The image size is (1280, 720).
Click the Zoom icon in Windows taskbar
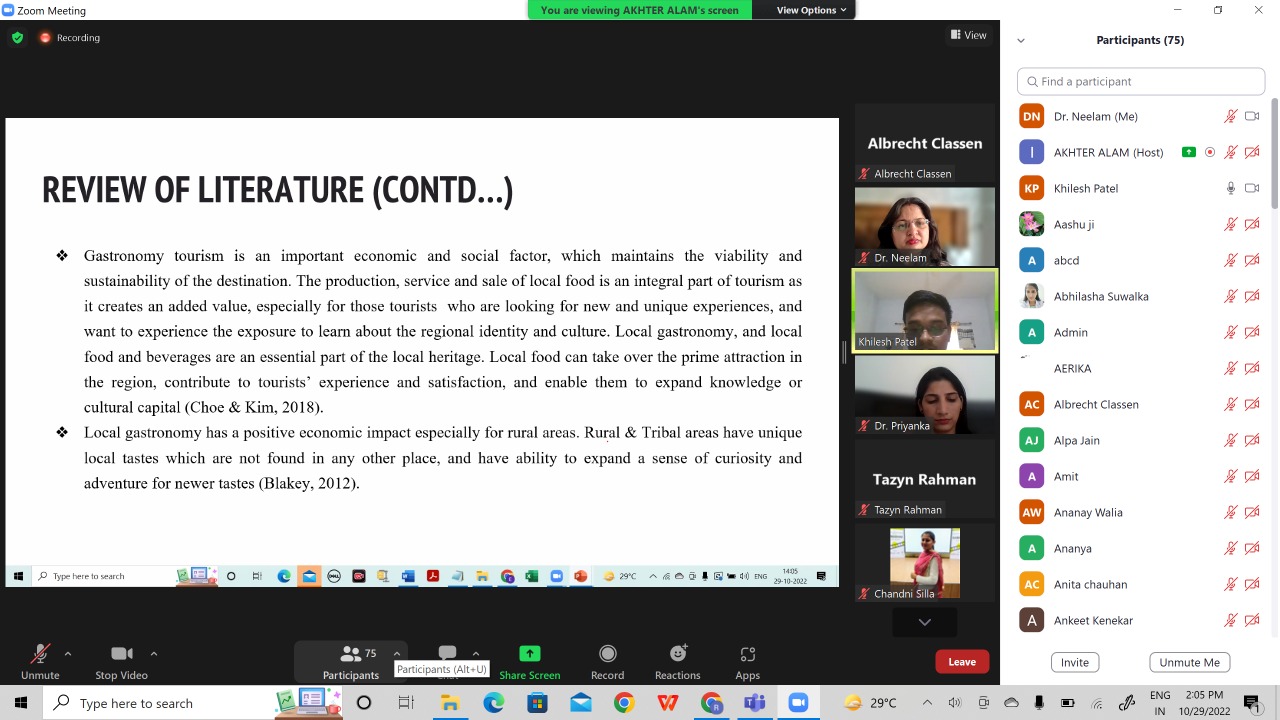(x=798, y=703)
